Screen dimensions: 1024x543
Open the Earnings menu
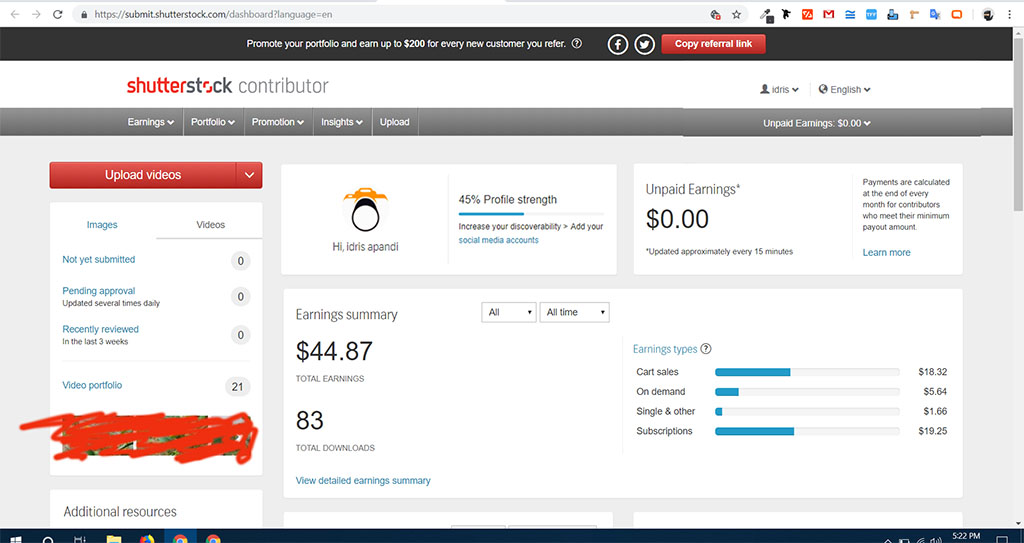(151, 122)
